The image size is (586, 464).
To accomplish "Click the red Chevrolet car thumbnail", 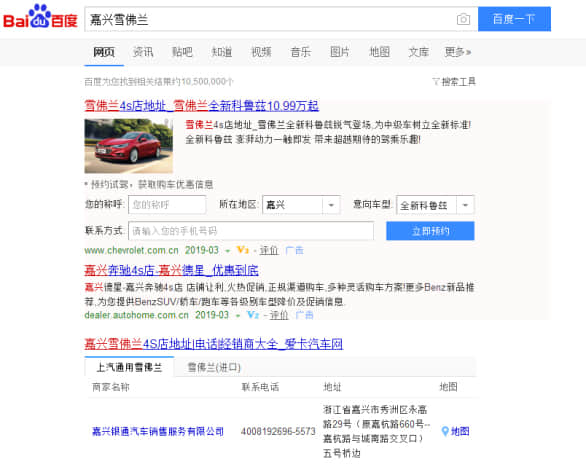I will (x=129, y=146).
